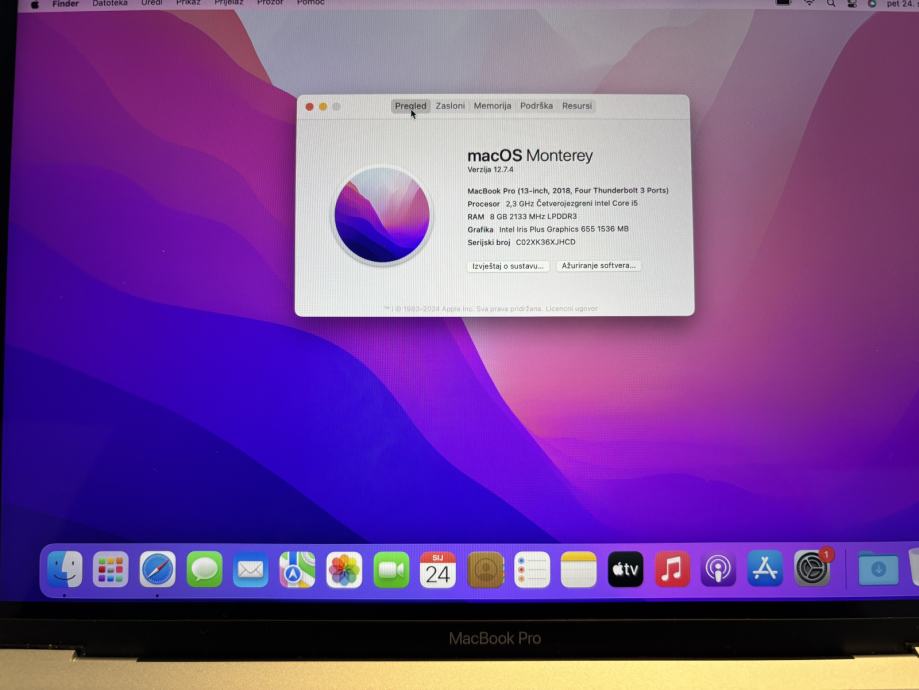Switch to the Zasloni tab
Viewport: 919px width, 690px height.
pos(450,106)
